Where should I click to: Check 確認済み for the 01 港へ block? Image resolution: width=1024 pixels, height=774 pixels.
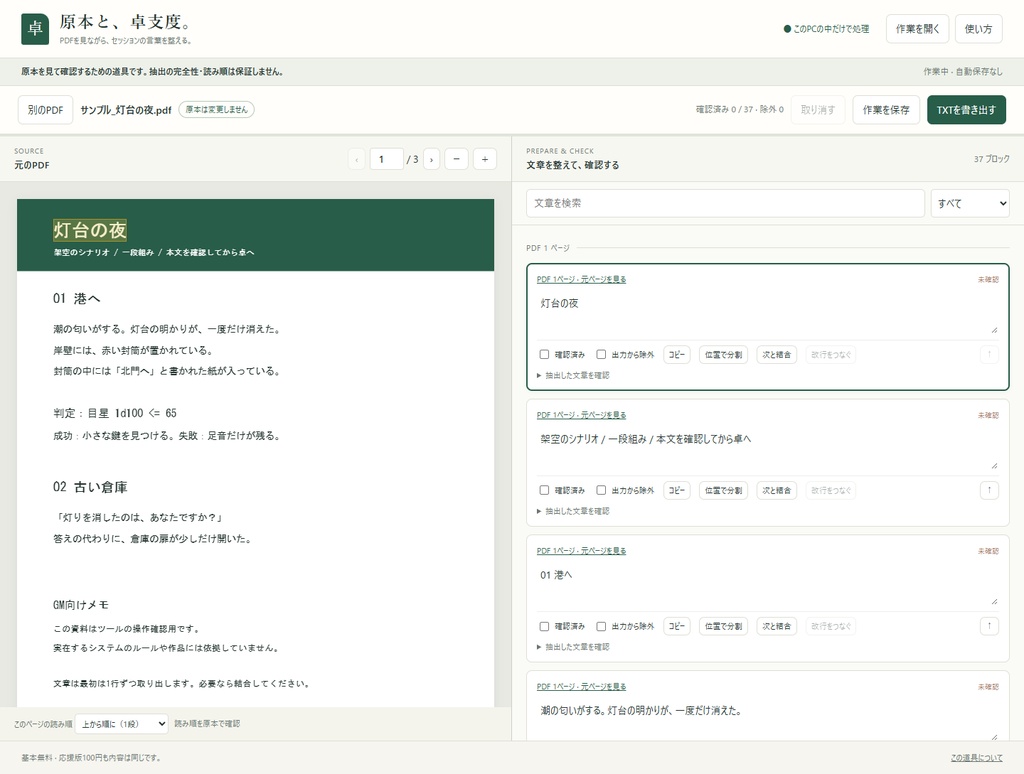click(544, 626)
